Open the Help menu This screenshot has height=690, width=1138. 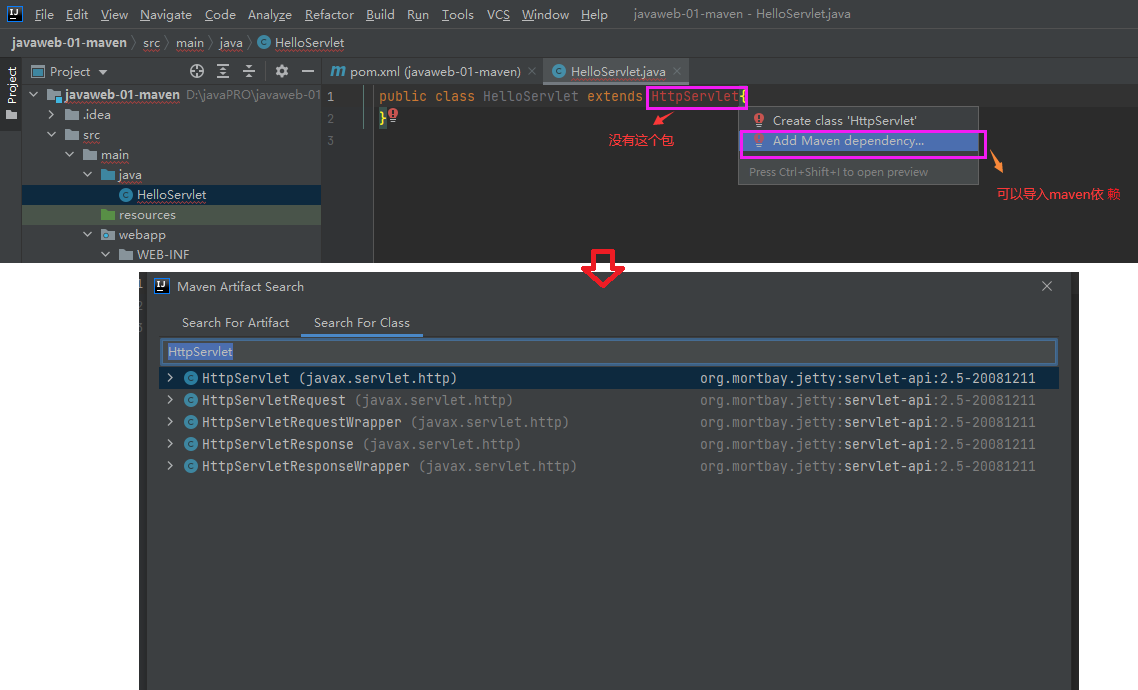[594, 15]
